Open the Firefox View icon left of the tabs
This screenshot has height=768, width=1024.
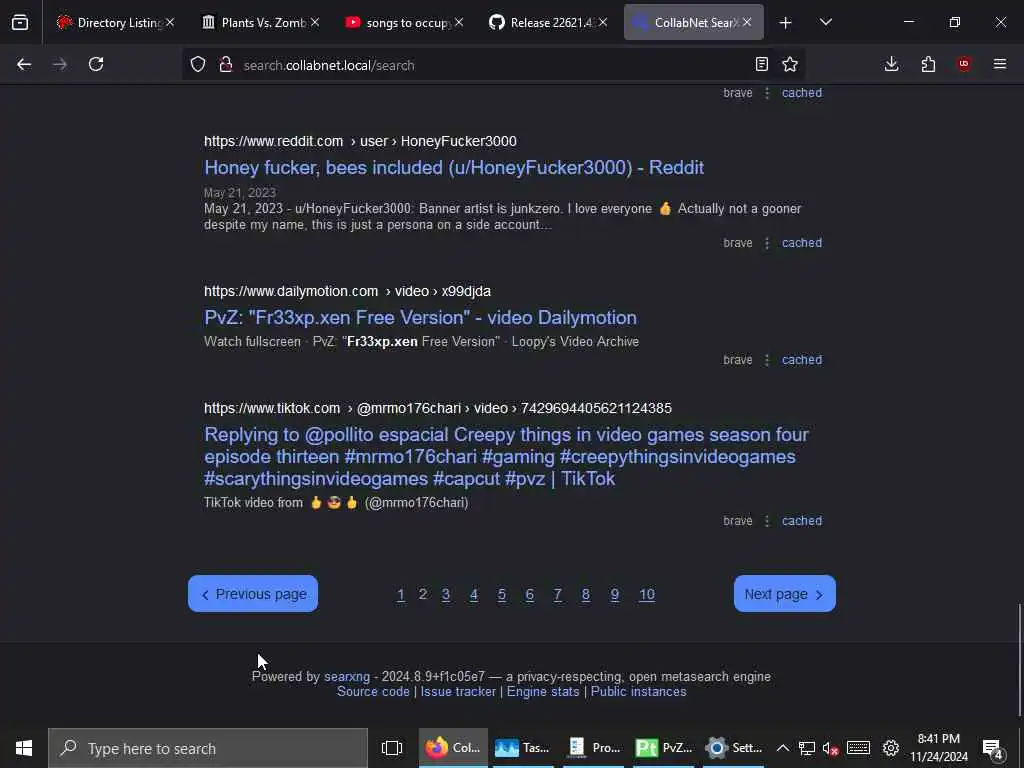click(20, 23)
